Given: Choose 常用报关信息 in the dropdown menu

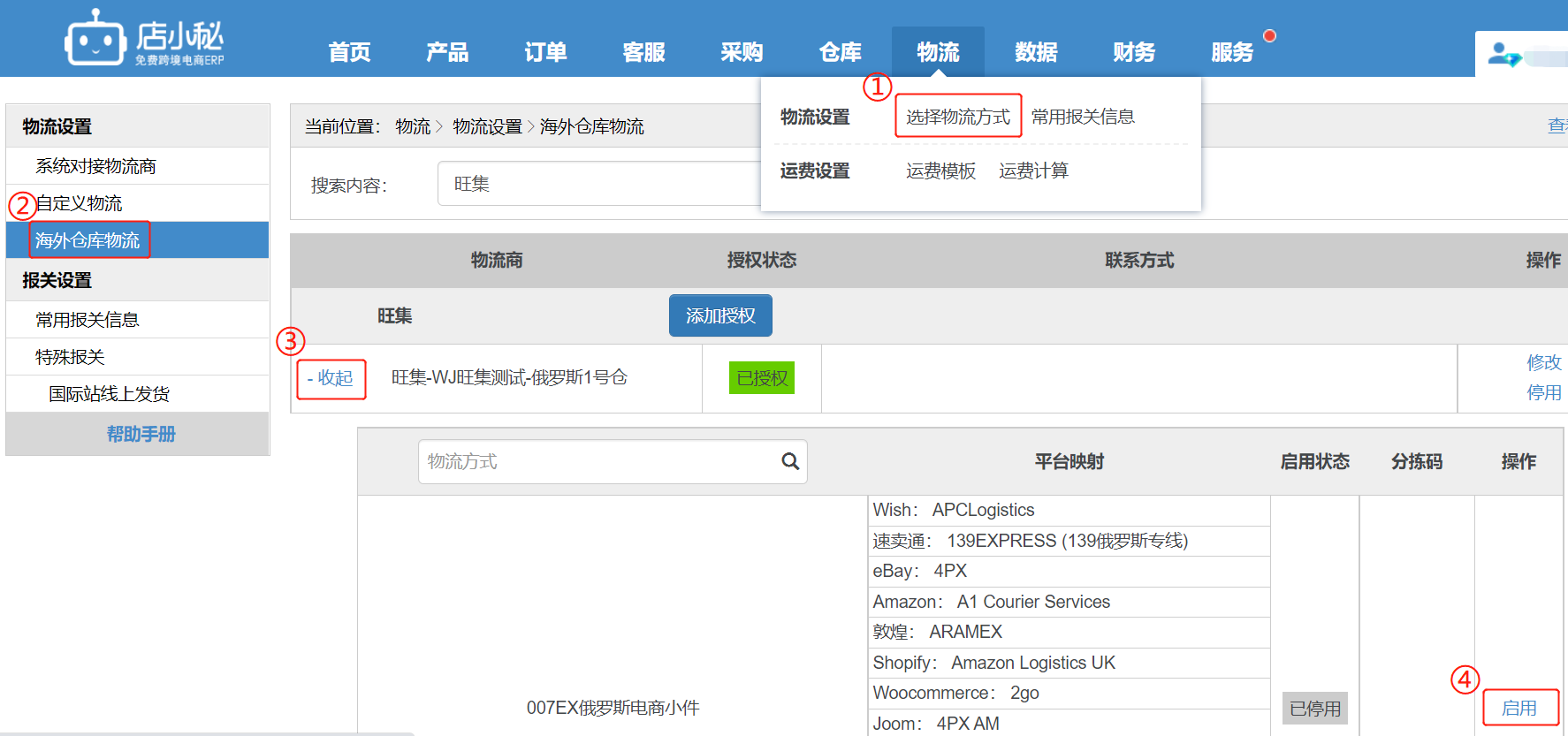Looking at the screenshot, I should (x=1083, y=117).
